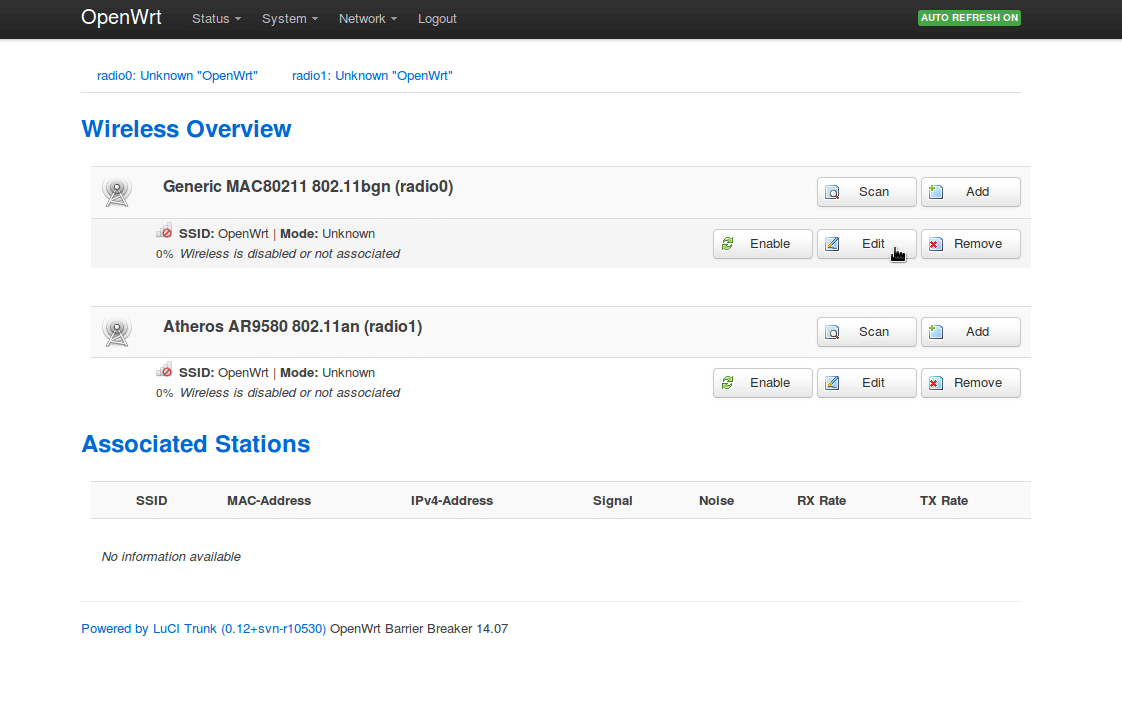Image resolution: width=1122 pixels, height=707 pixels.
Task: Open the Network dropdown menu
Action: 367,19
